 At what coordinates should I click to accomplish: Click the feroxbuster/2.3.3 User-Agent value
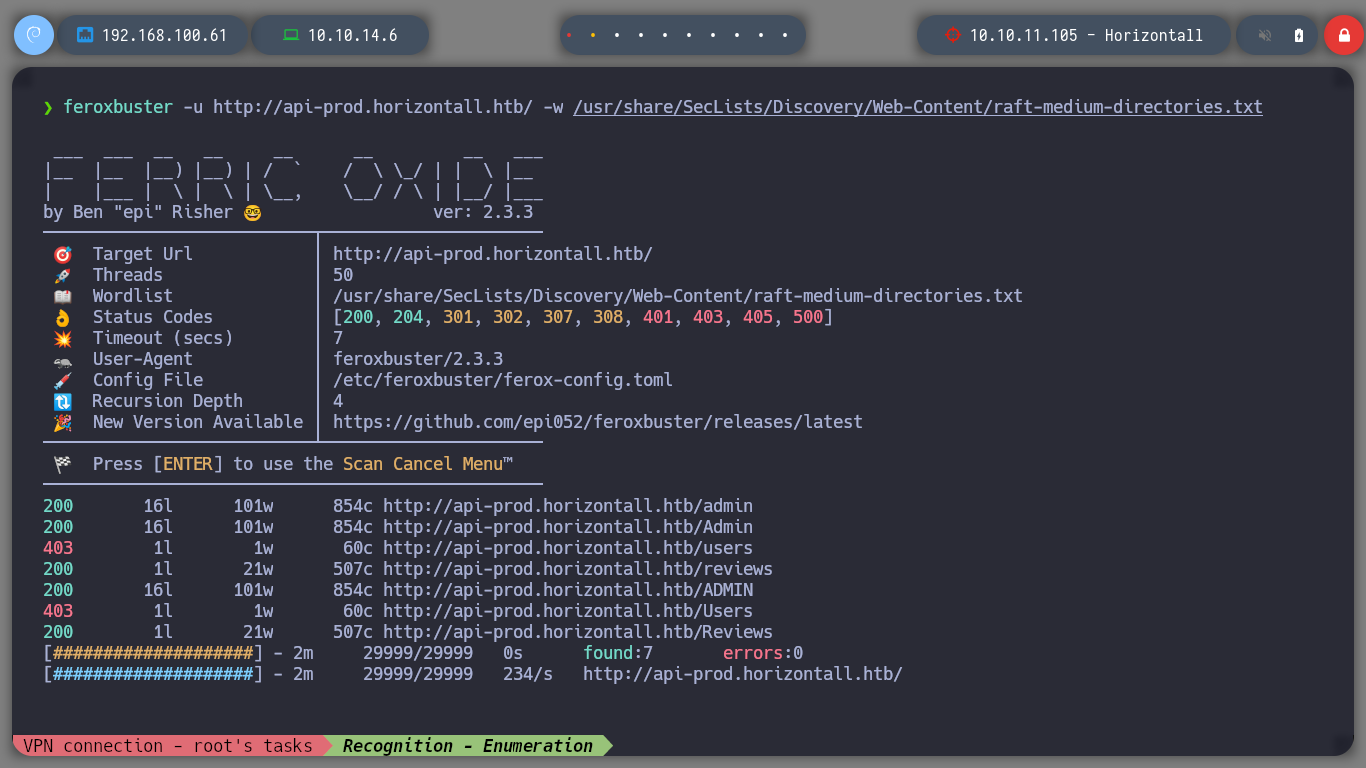[x=418, y=359]
